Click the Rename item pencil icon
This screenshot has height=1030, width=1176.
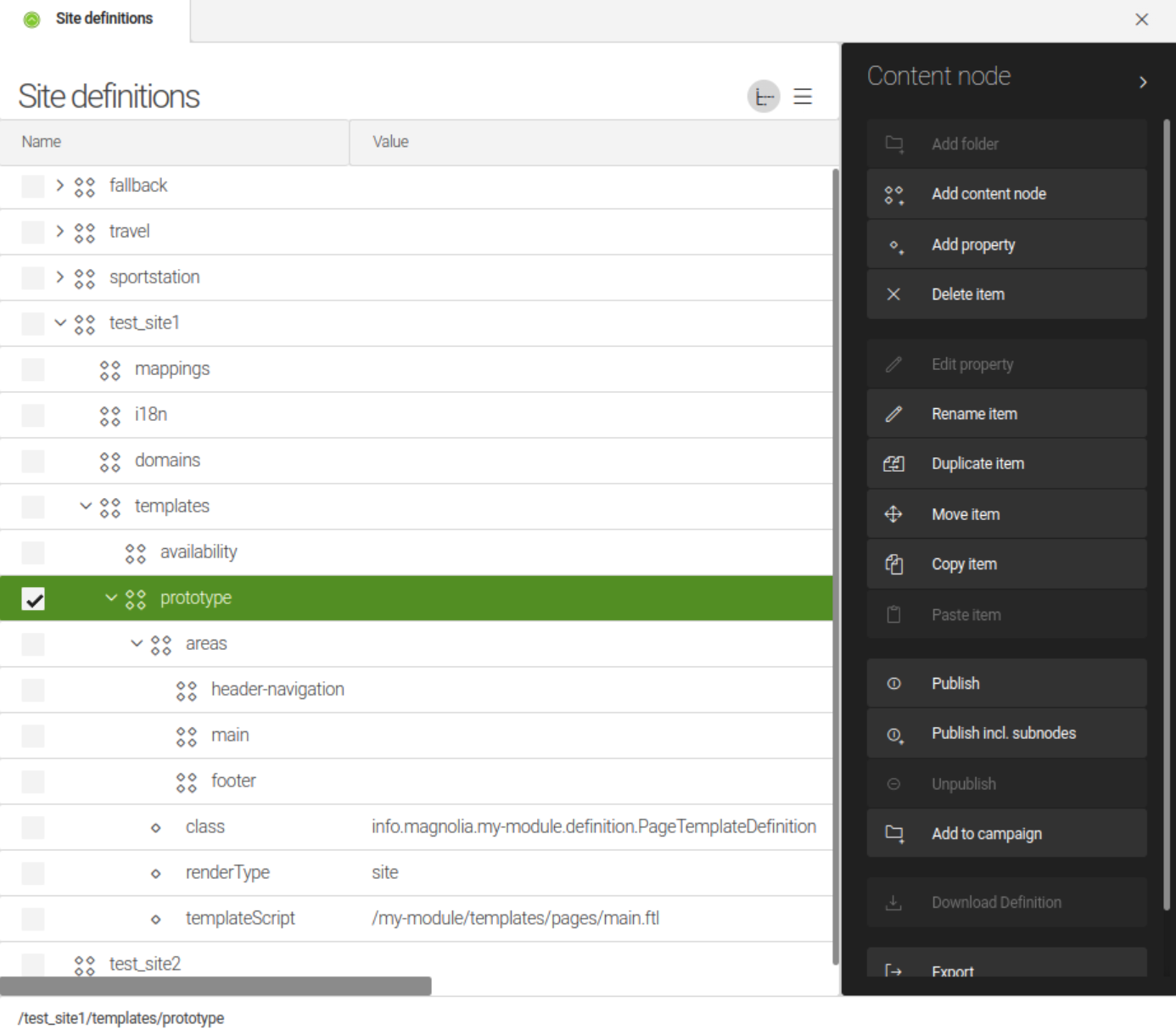click(893, 413)
